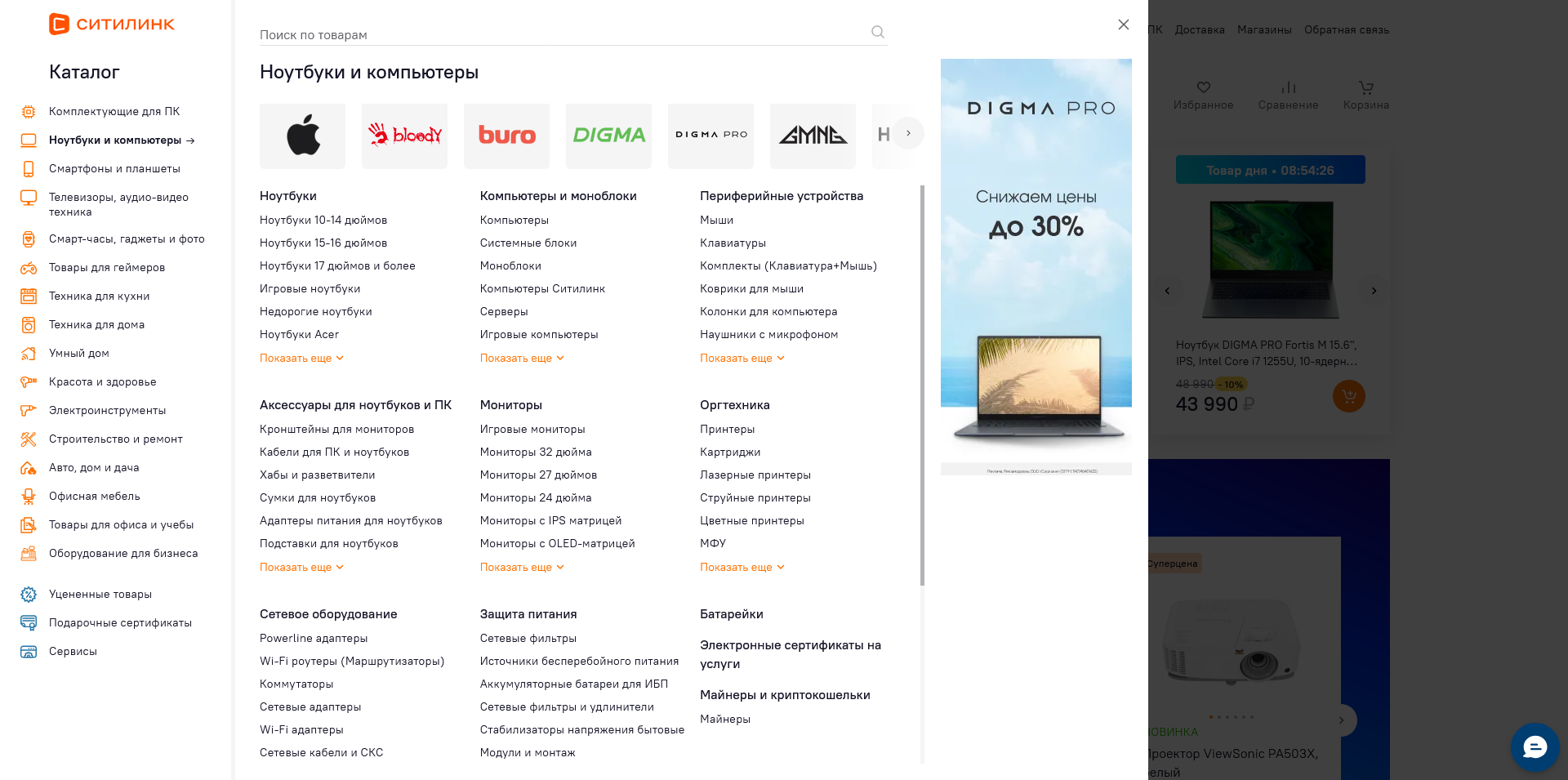
Task: Open the live chat bubble
Action: click(x=1534, y=747)
